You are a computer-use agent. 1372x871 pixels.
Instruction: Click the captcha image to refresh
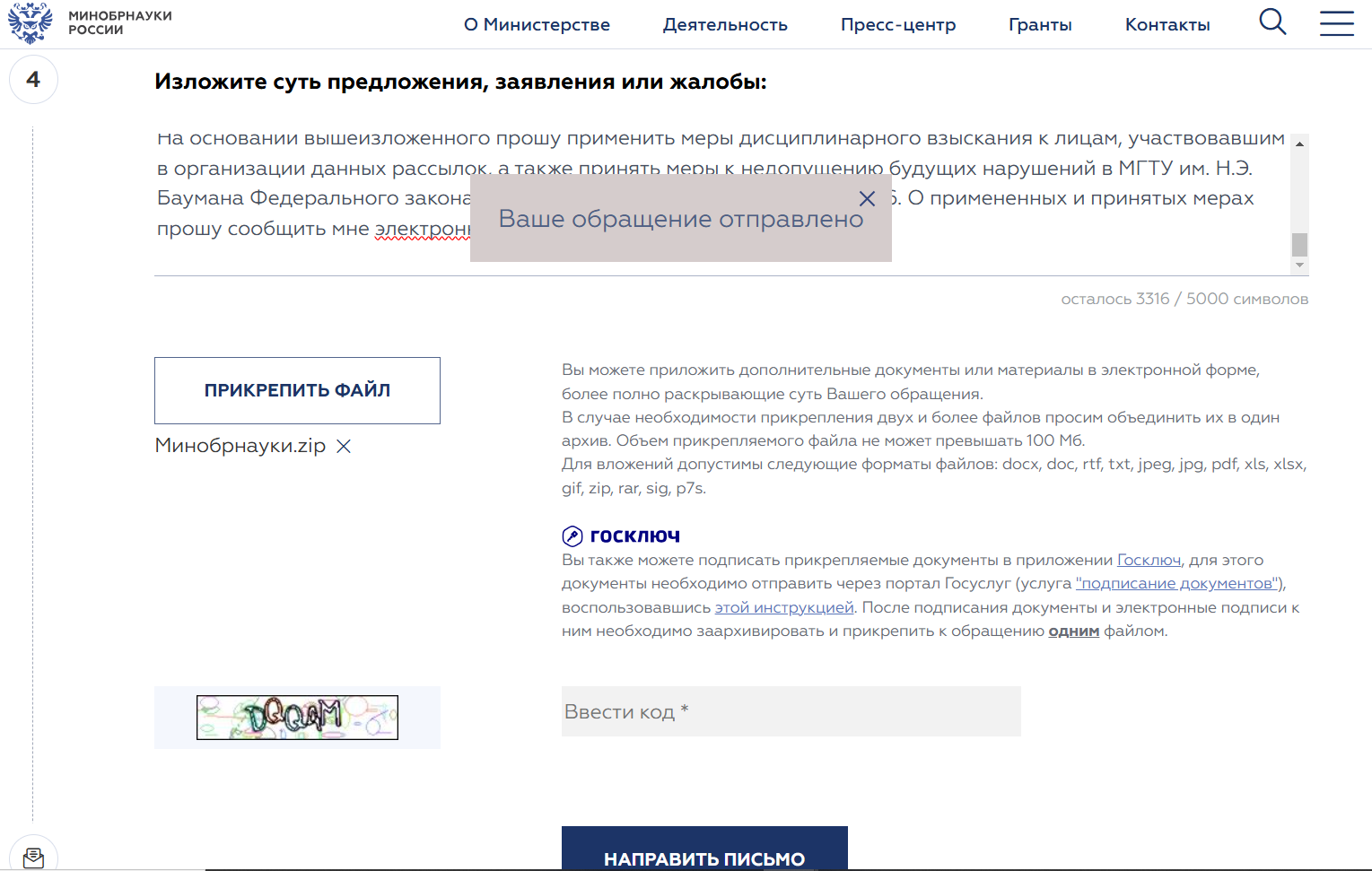[x=297, y=718]
